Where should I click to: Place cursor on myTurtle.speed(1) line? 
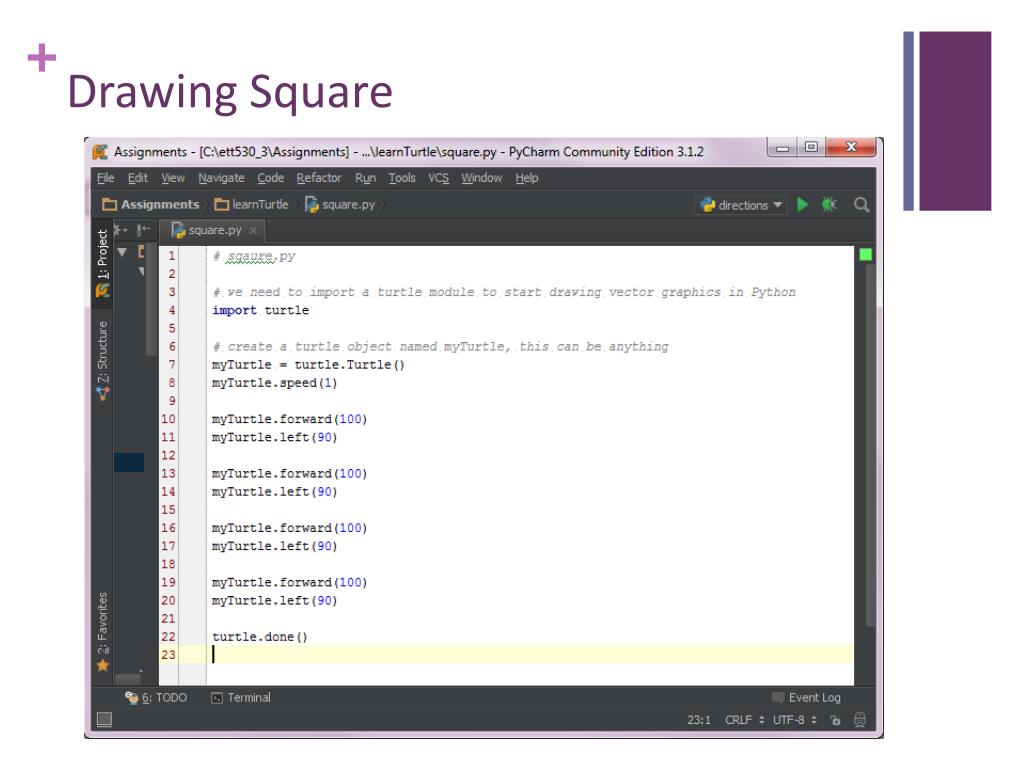(x=274, y=383)
